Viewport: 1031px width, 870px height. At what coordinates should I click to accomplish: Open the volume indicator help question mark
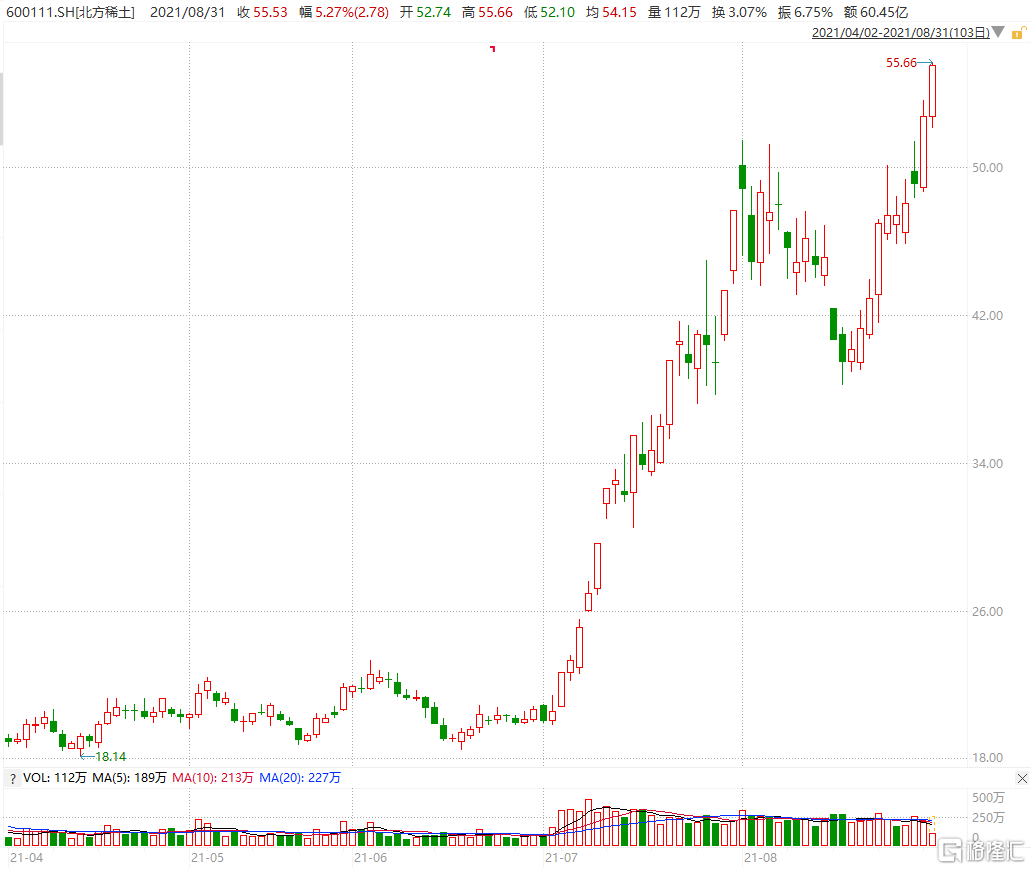pyautogui.click(x=12, y=779)
